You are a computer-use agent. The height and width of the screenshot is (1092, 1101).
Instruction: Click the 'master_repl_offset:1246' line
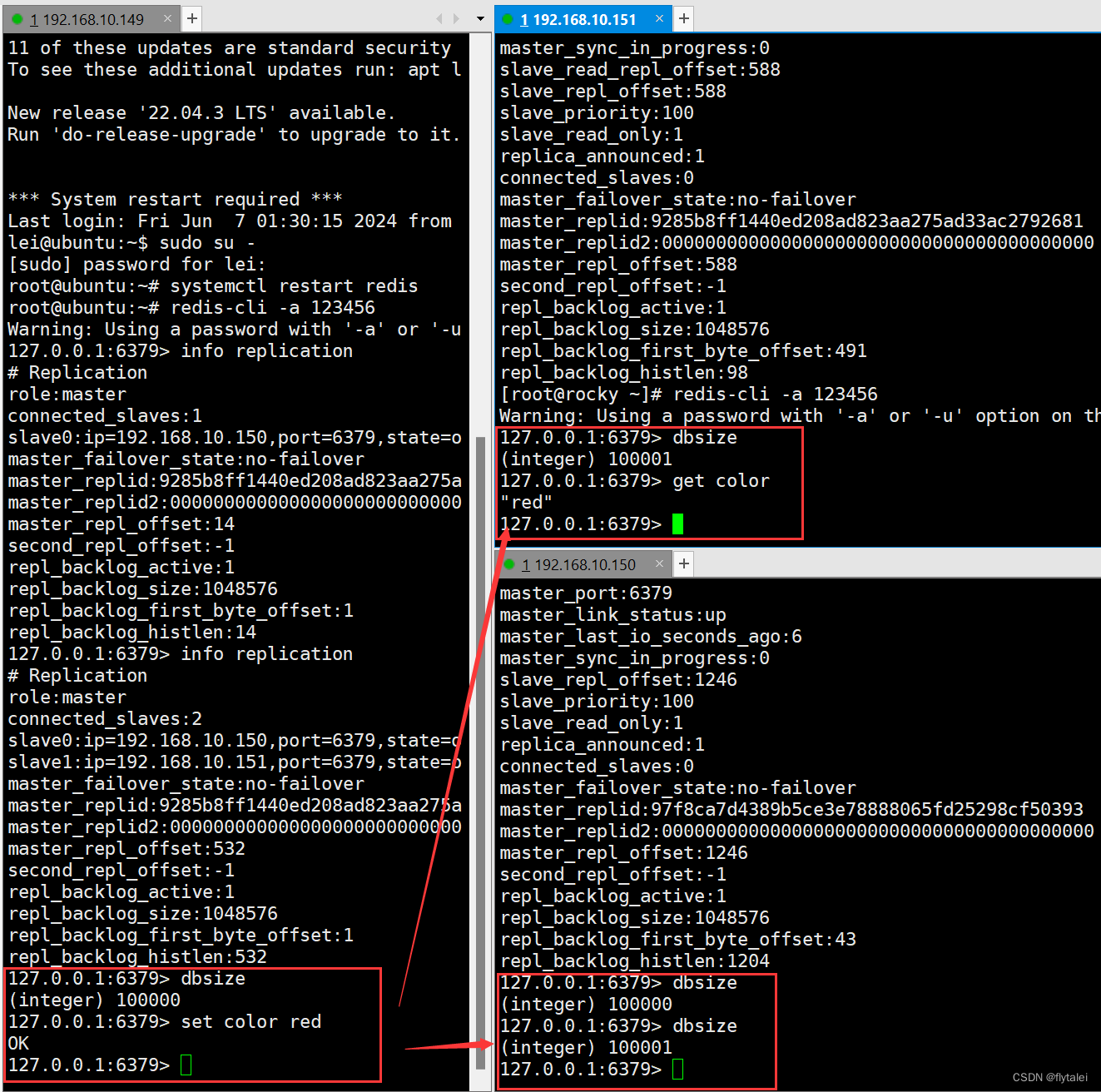624,852
